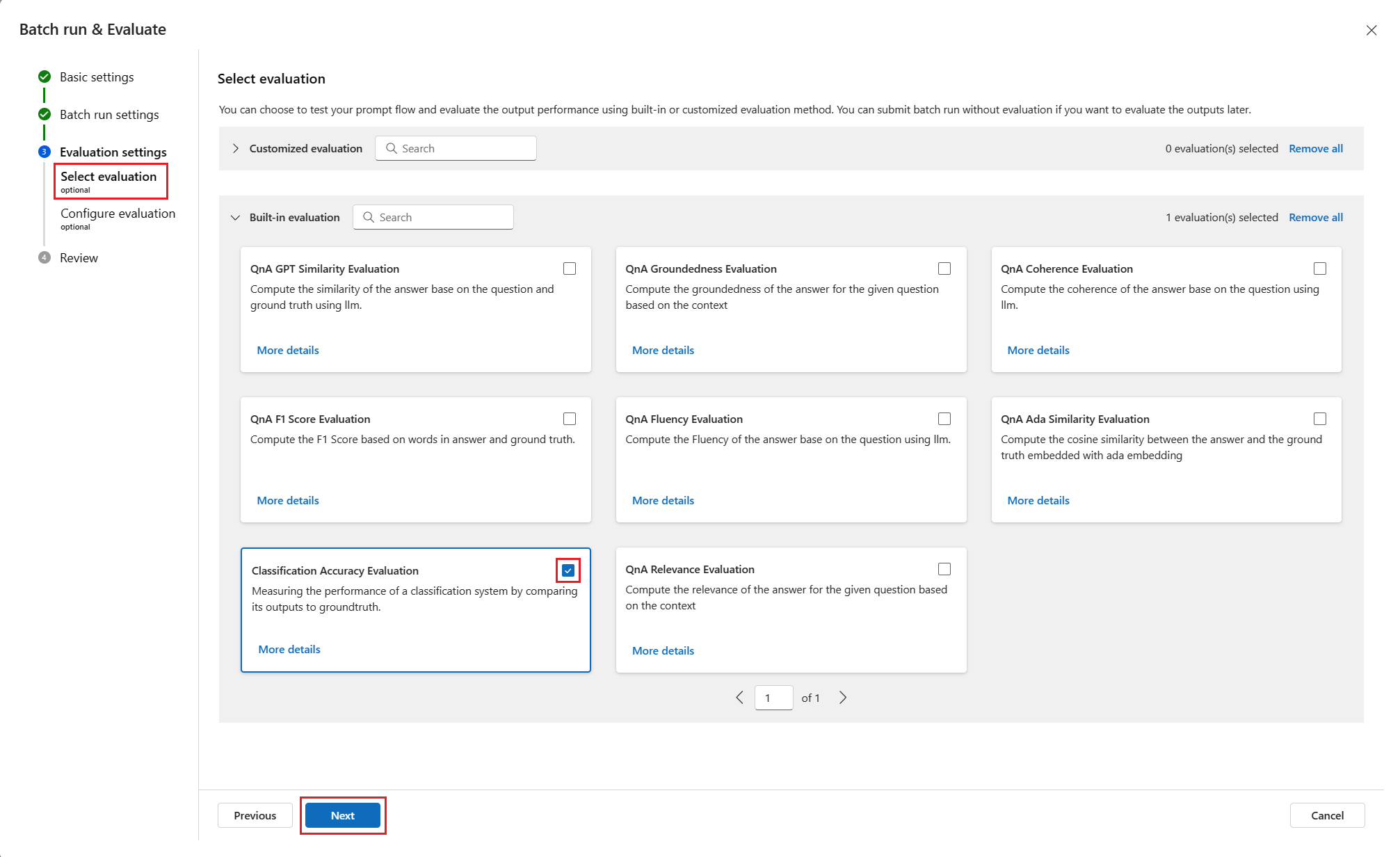Select QnA Relevance Evaluation checkbox

944,569
